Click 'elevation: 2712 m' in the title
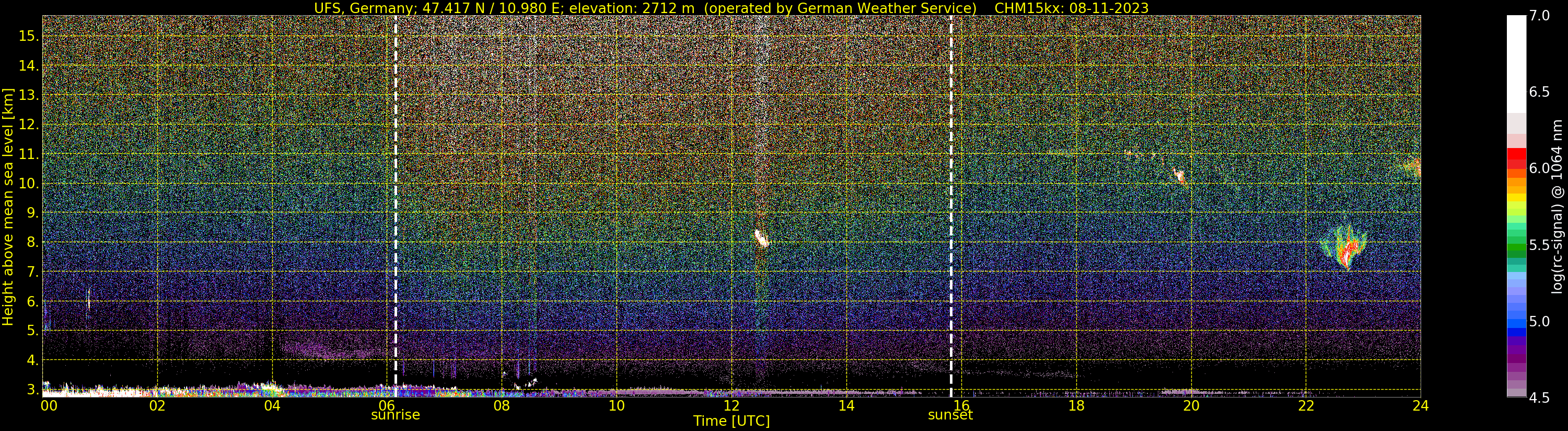This screenshot has width=1568, height=431. click(631, 8)
